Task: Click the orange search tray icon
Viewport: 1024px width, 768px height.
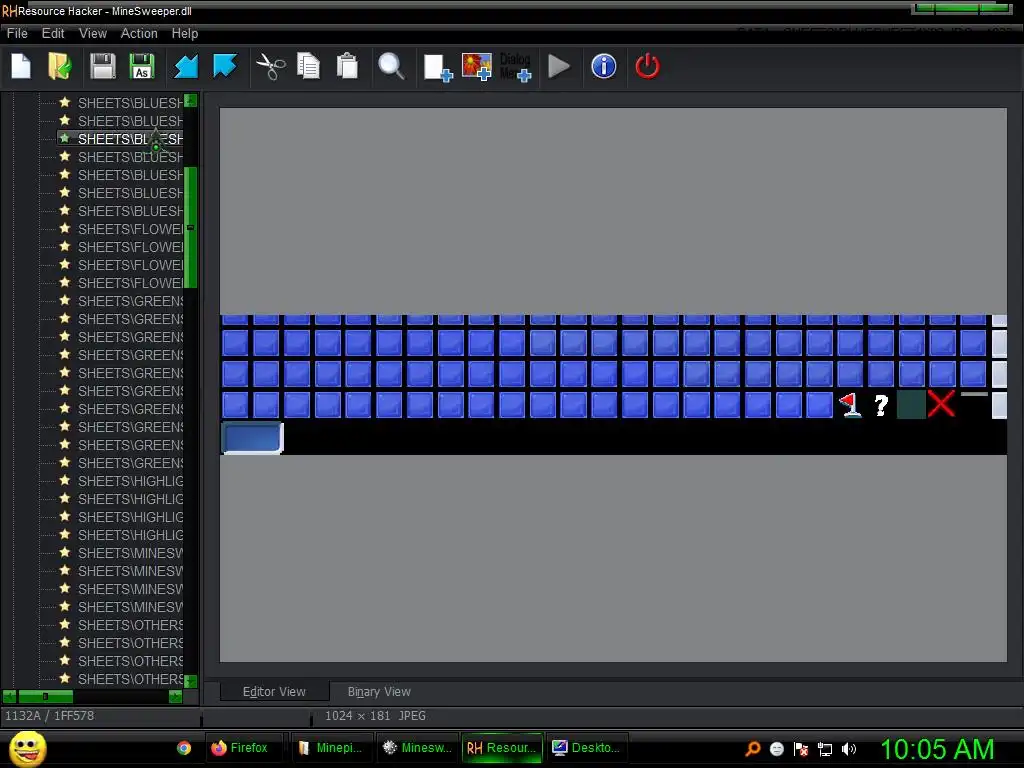Action: pyautogui.click(x=752, y=748)
